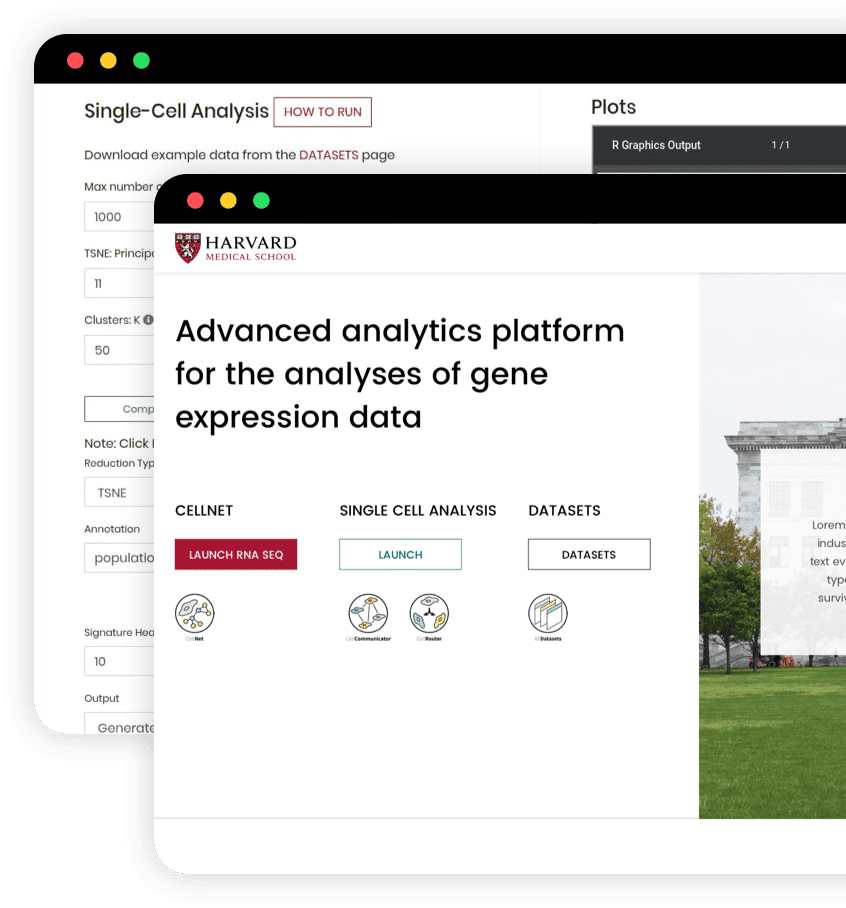
Task: Click the 1 / 1 page indicator
Action: (781, 145)
